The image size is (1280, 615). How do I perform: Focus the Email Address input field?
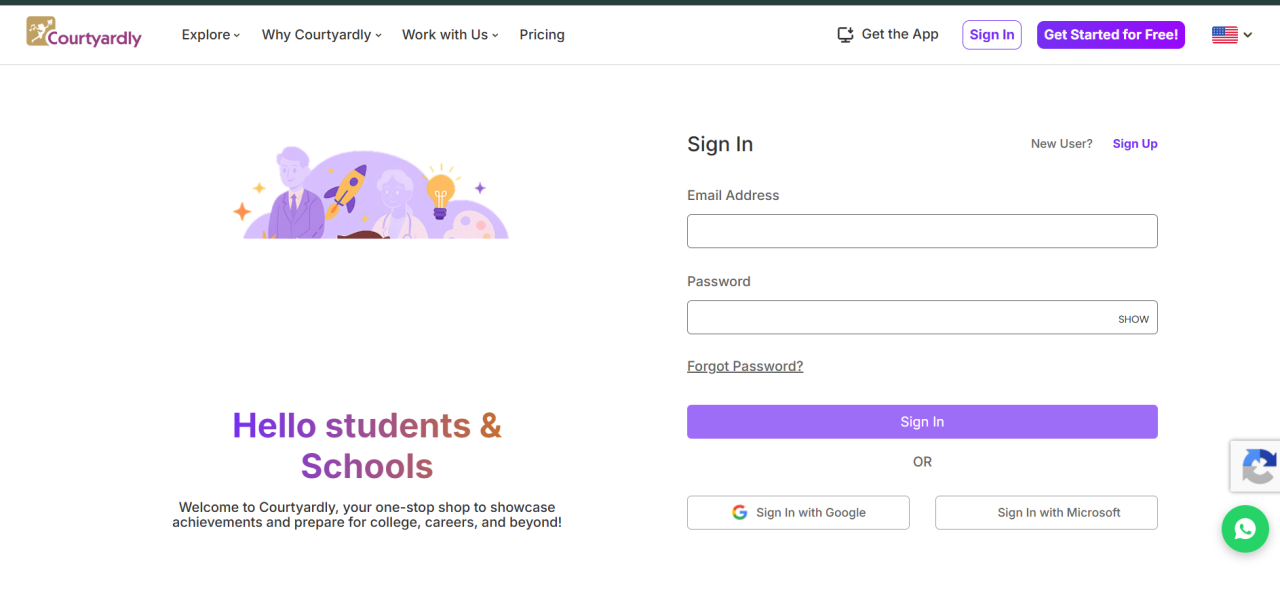pos(922,231)
